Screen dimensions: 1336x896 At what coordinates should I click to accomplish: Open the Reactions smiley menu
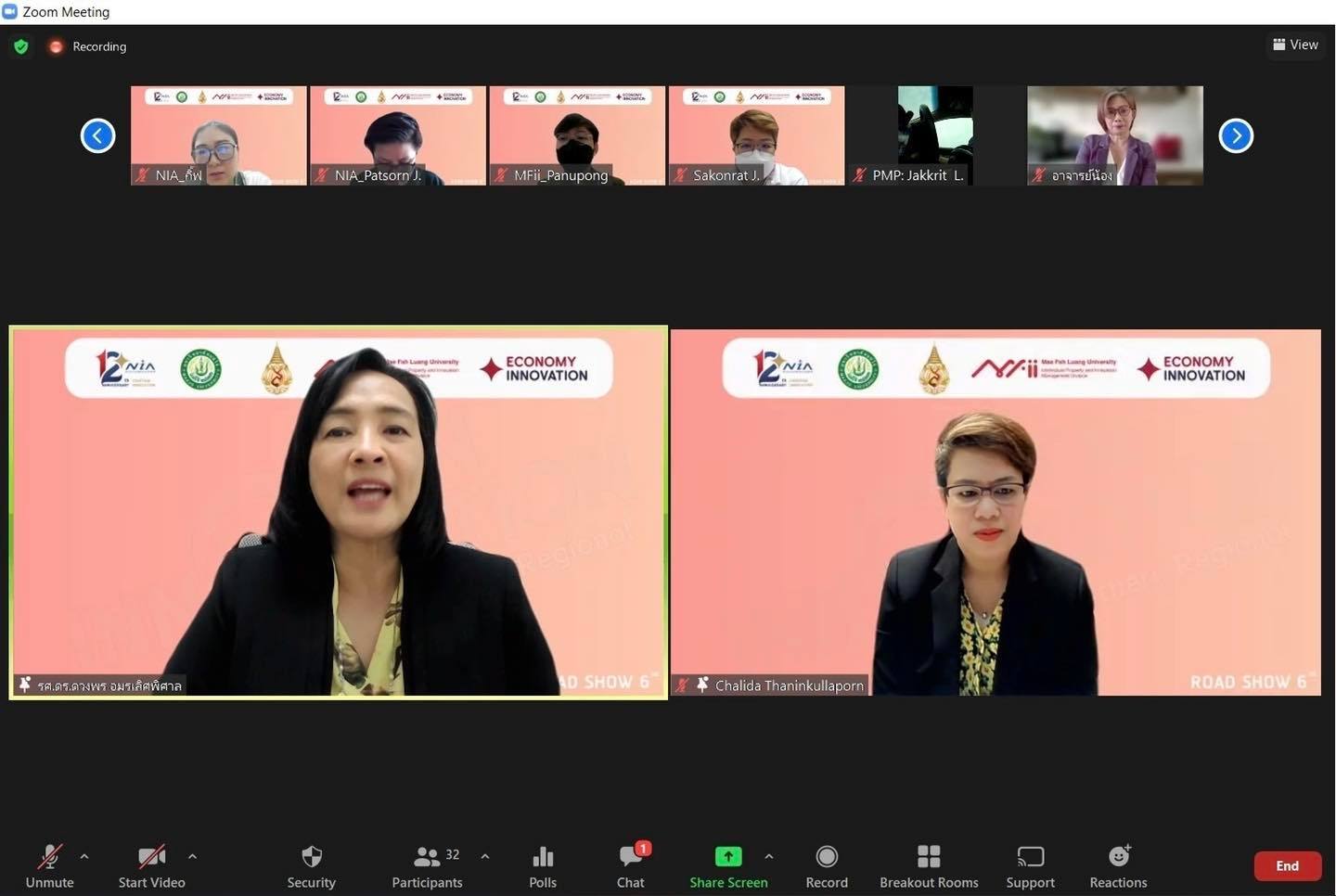coord(1119,866)
